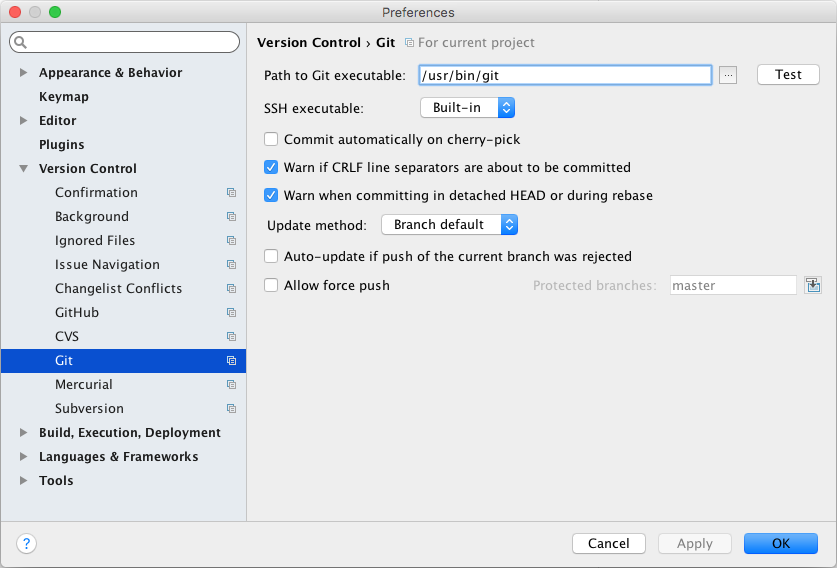Screen dimensions: 837x568
Task: Focus the preferences search box
Action: click(x=130, y=43)
